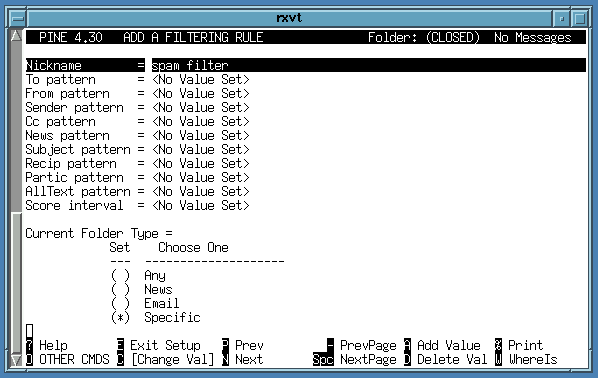Click the Add Value A key
The height and width of the screenshot is (378, 598).
point(407,345)
